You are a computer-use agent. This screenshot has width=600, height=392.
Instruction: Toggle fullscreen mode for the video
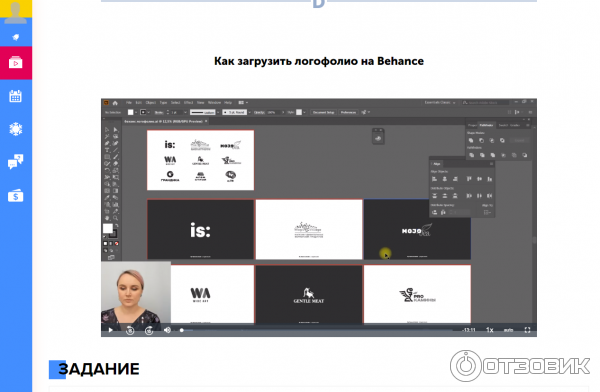[527, 330]
